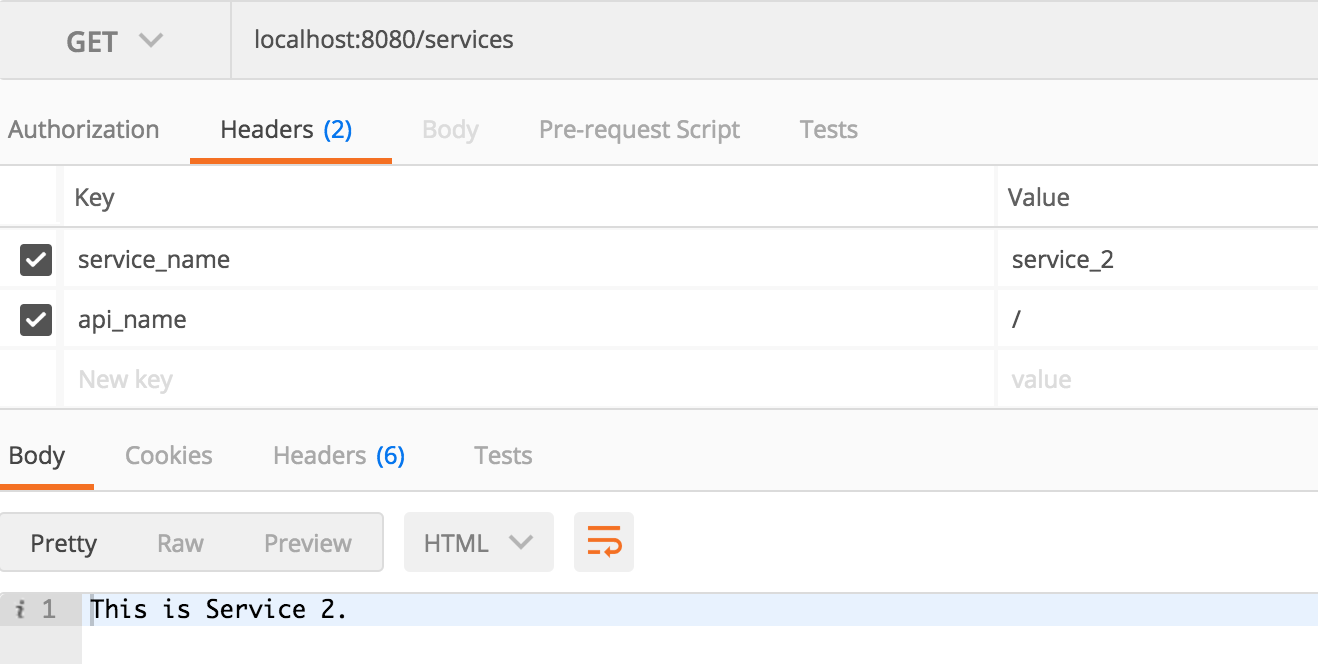Switch response view to Raw
Screen dimensions: 1318x664
pyautogui.click(x=180, y=543)
